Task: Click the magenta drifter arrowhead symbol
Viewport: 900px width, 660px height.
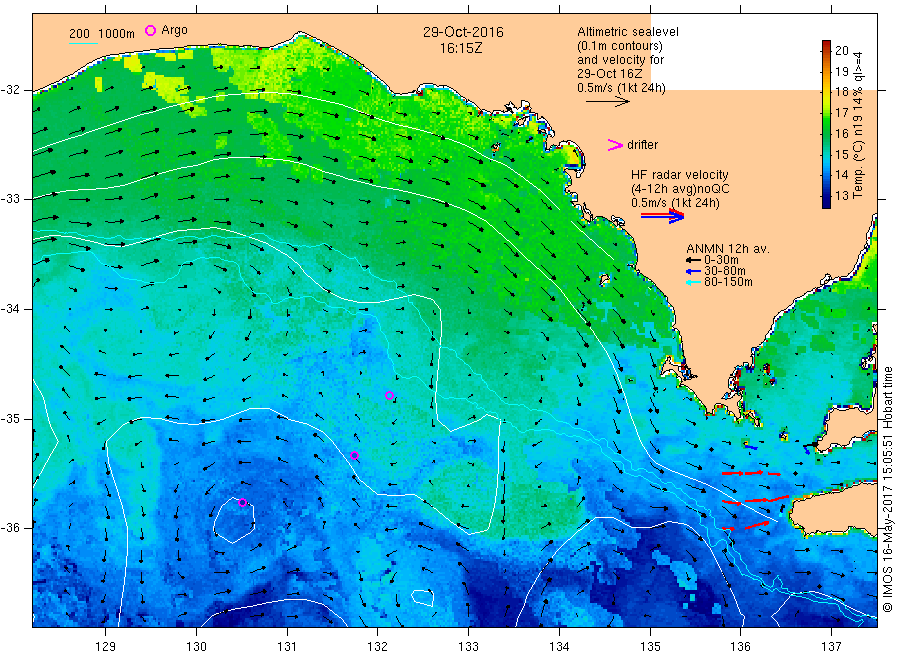Action: [x=615, y=145]
